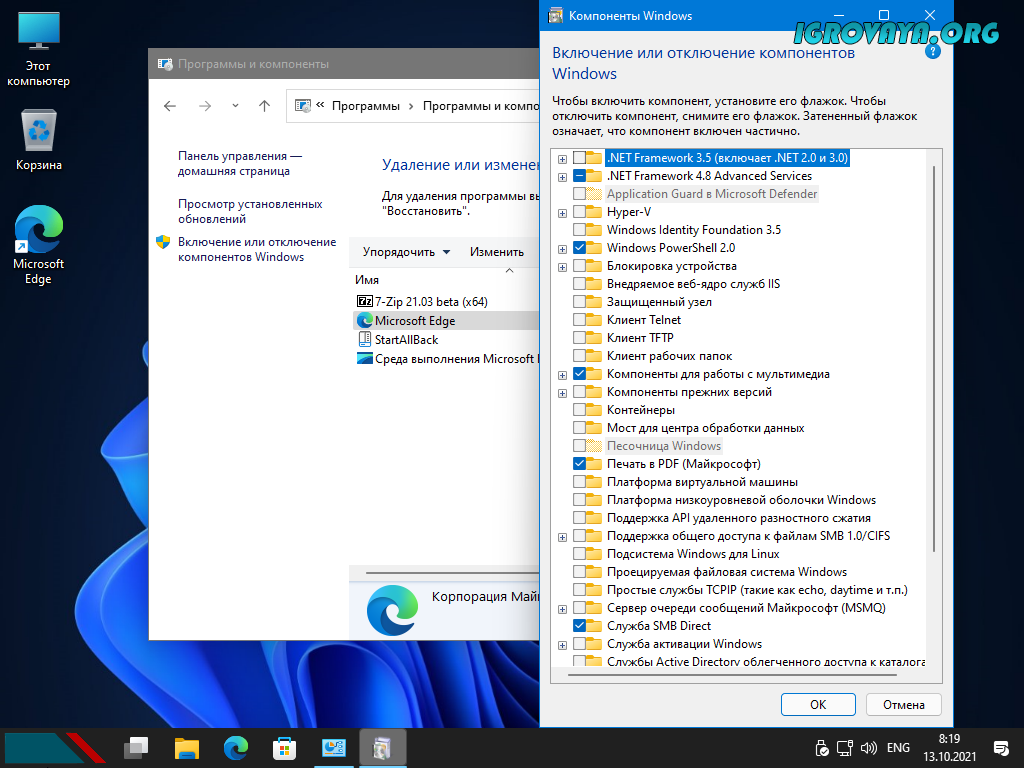The width and height of the screenshot is (1024, 768).
Task: Open the Просмотр установленных обновлений link
Action: click(x=250, y=211)
